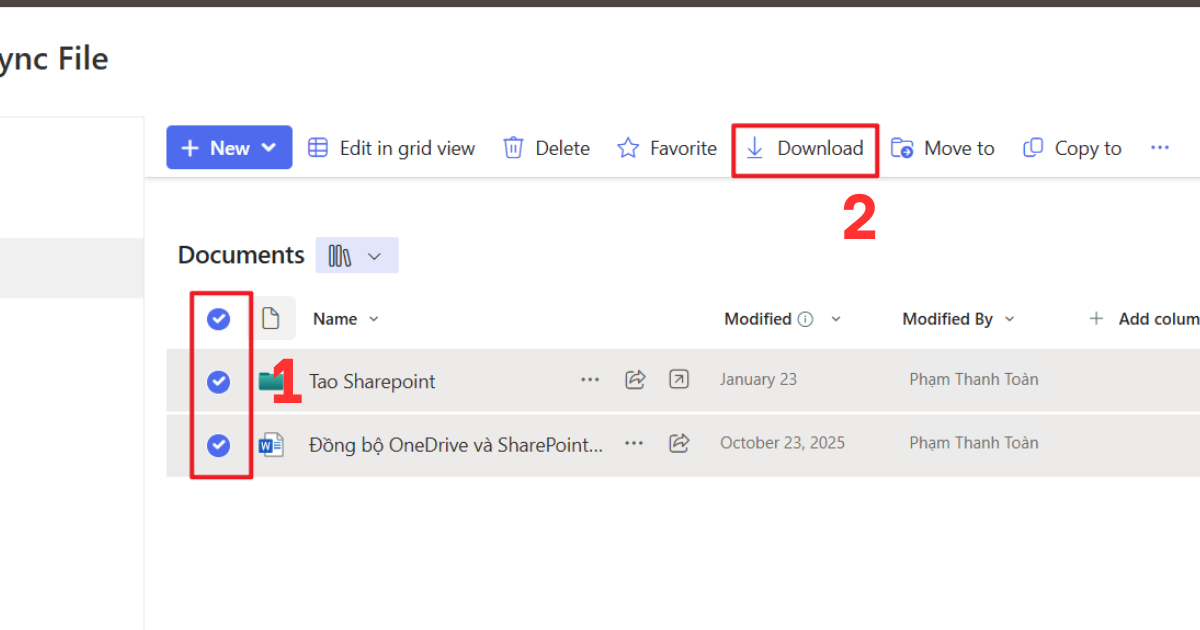Click the Delete trash icon
Screen dimensions: 1200x630
pyautogui.click(x=513, y=147)
